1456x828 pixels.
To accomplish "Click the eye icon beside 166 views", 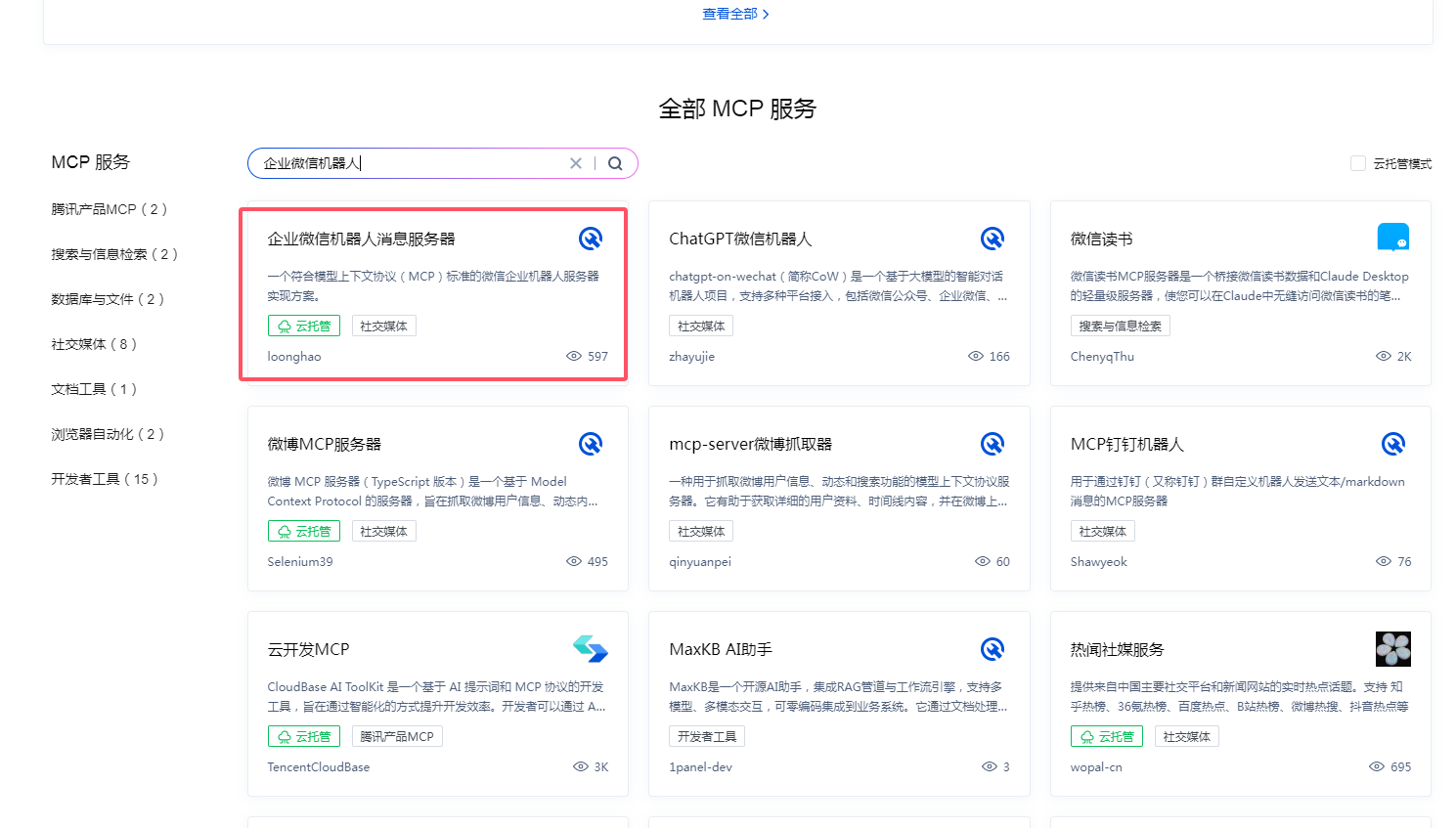I will (976, 356).
